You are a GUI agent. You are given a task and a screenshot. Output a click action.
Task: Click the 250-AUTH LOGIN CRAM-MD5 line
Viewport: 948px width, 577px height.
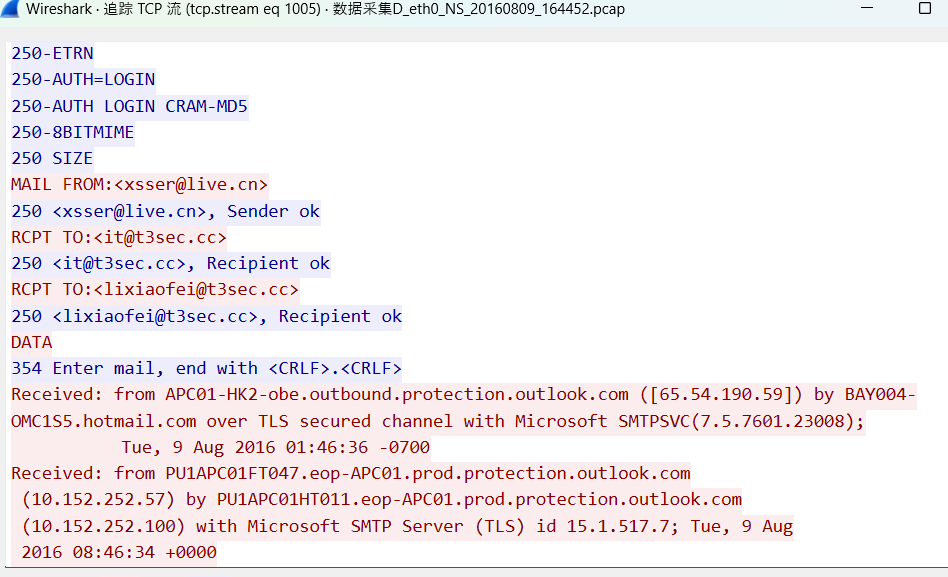[129, 106]
